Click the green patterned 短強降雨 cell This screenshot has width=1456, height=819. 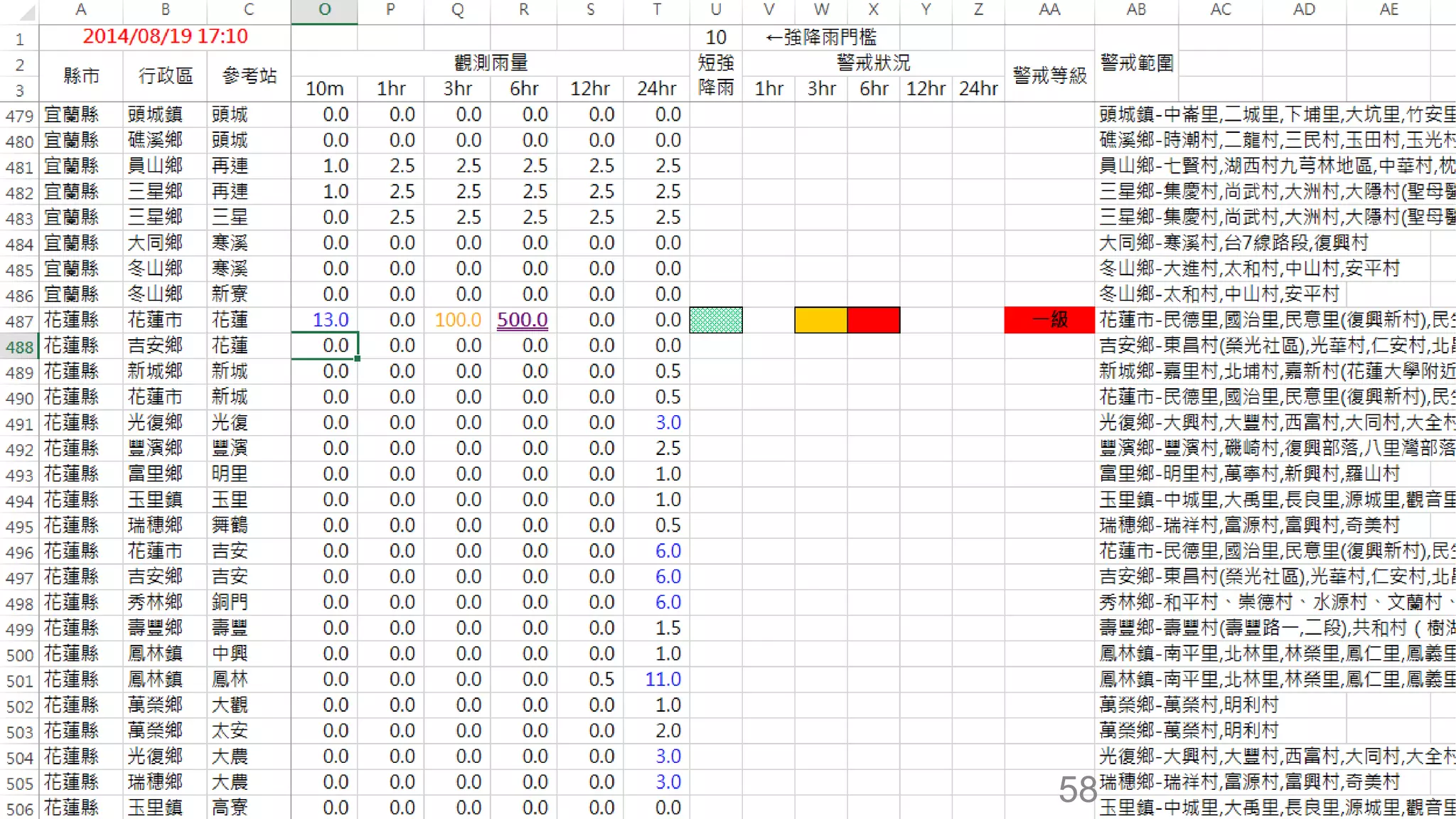pyautogui.click(x=716, y=320)
